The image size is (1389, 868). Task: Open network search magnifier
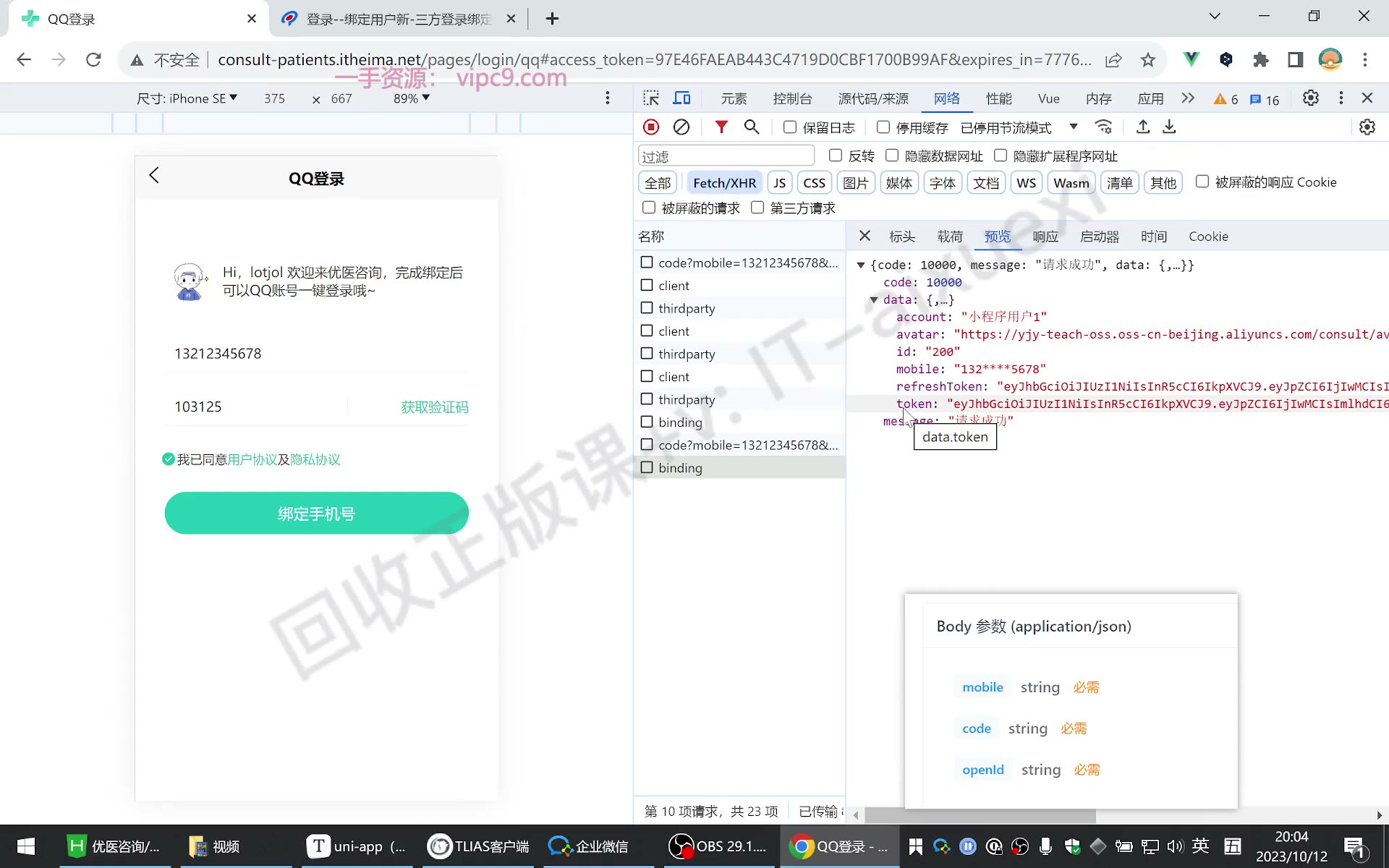752,127
